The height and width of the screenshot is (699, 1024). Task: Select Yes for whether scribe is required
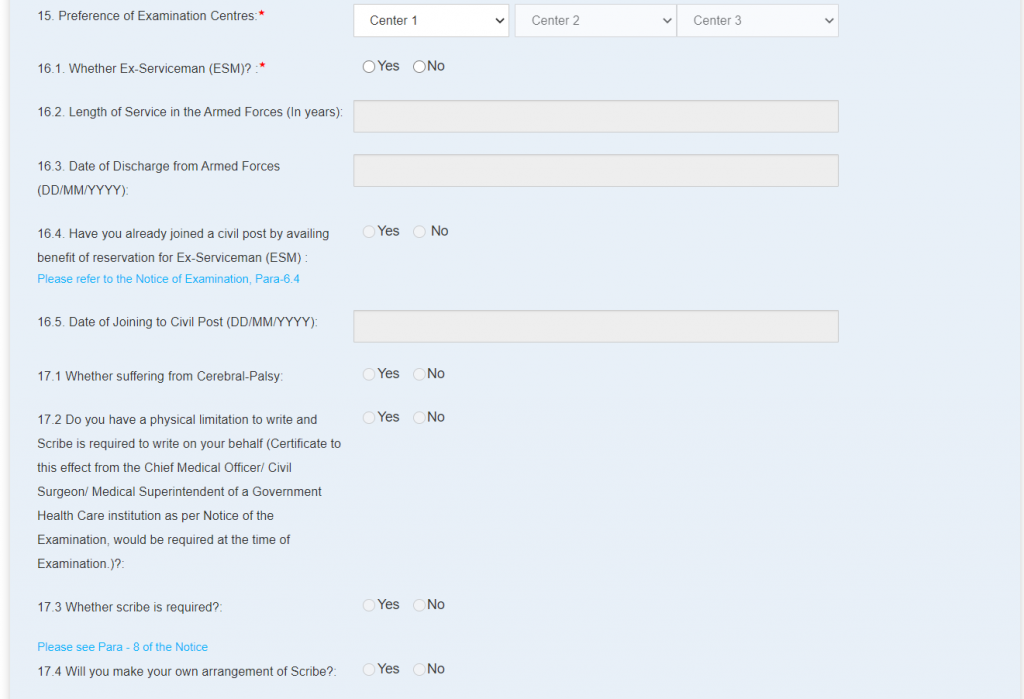point(369,605)
